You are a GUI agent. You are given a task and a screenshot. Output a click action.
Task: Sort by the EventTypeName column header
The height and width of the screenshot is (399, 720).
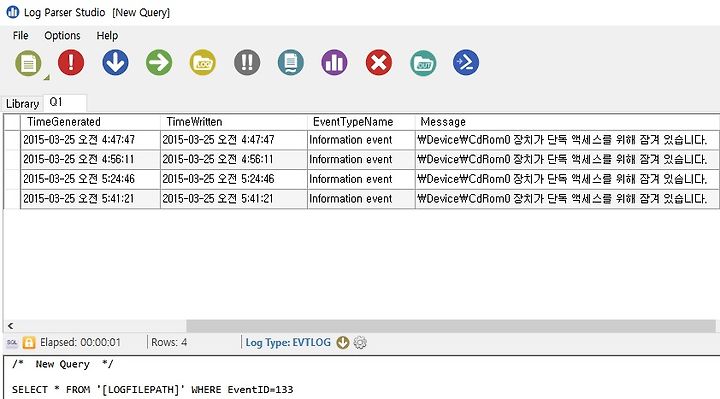click(x=361, y=122)
